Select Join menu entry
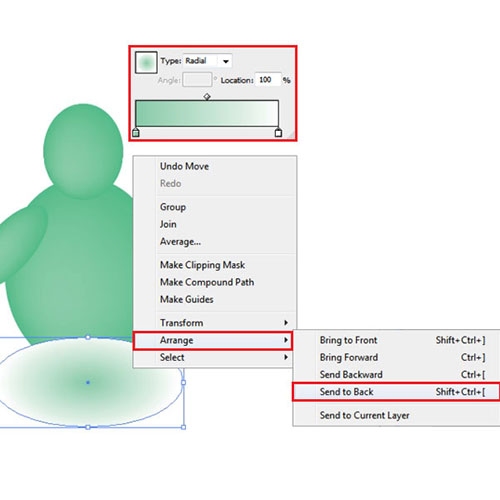 tap(168, 224)
